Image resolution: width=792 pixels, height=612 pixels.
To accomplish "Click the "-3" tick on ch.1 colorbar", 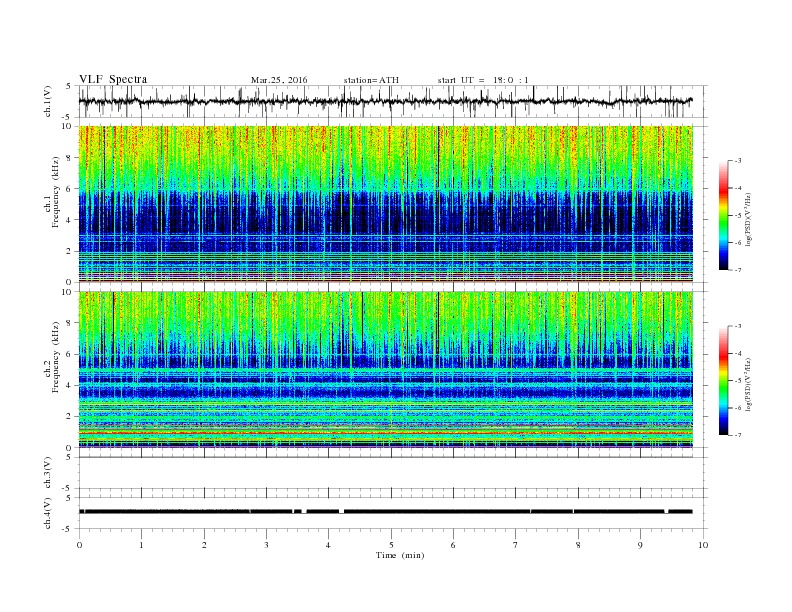I will [x=738, y=161].
